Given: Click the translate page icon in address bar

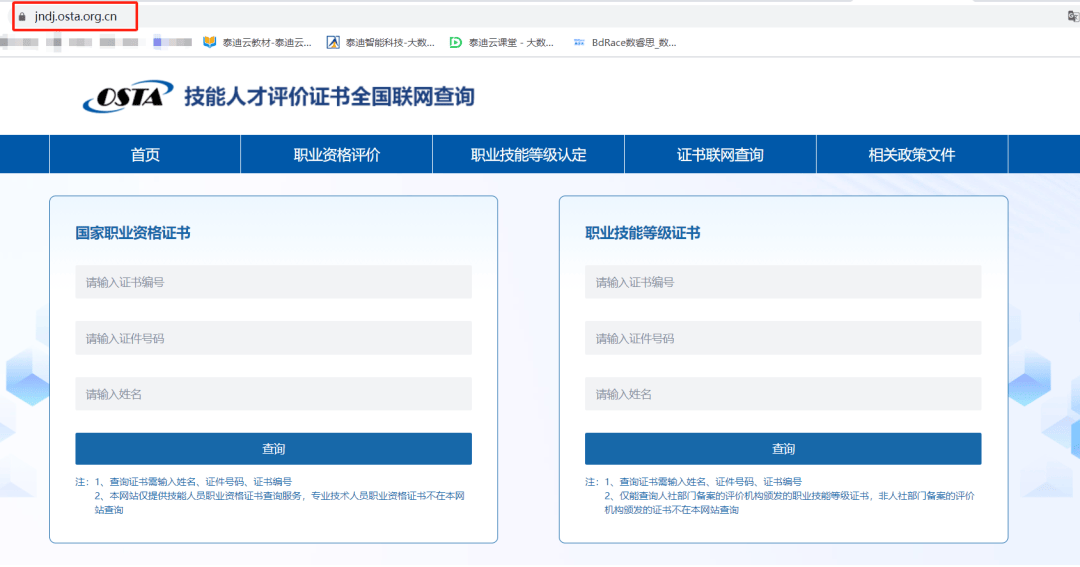Looking at the screenshot, I should click(x=1073, y=17).
